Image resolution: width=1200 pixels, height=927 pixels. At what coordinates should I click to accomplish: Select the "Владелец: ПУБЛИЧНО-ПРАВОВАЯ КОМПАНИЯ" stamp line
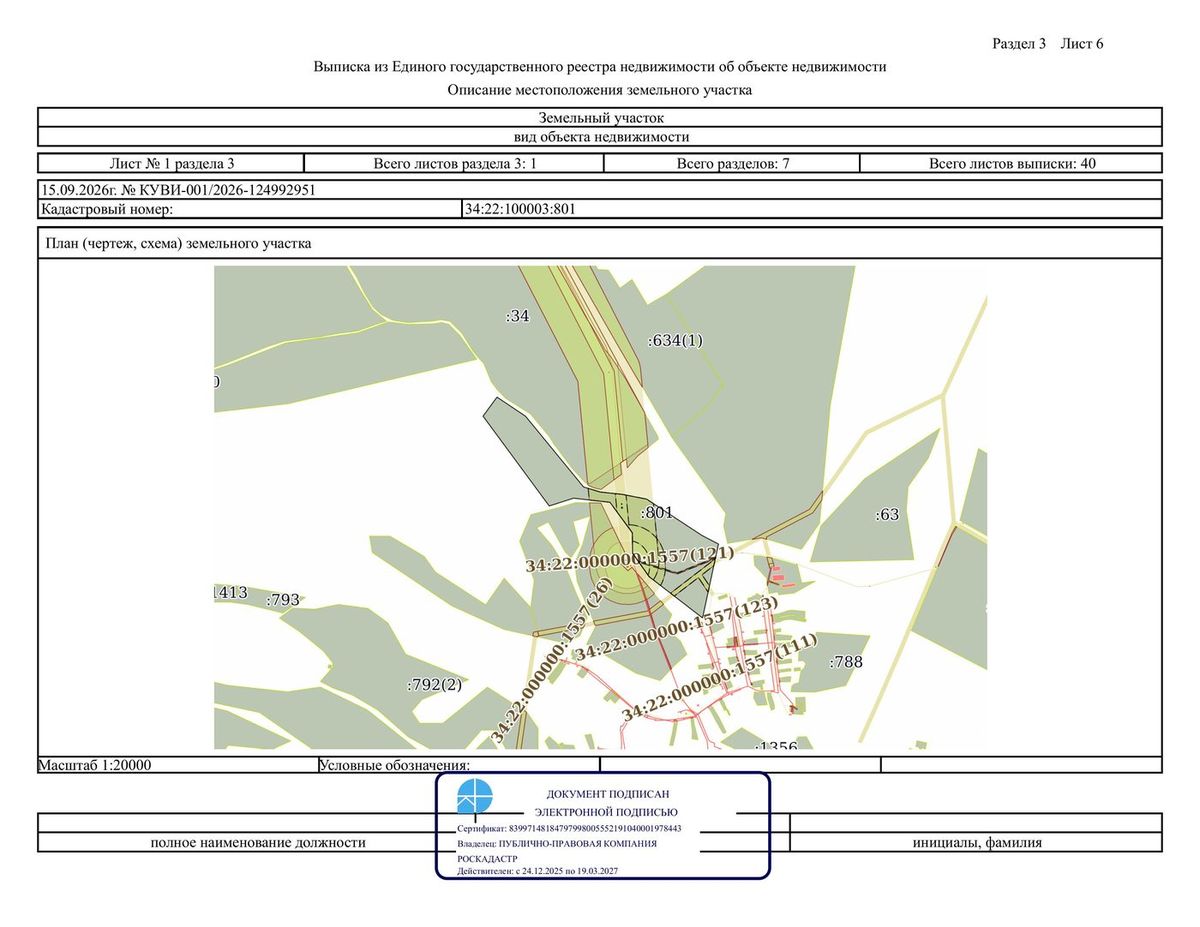tap(557, 843)
